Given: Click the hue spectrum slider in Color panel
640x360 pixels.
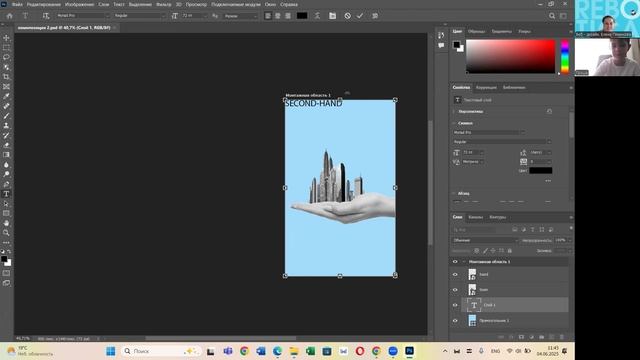Looking at the screenshot, I should [x=565, y=56].
